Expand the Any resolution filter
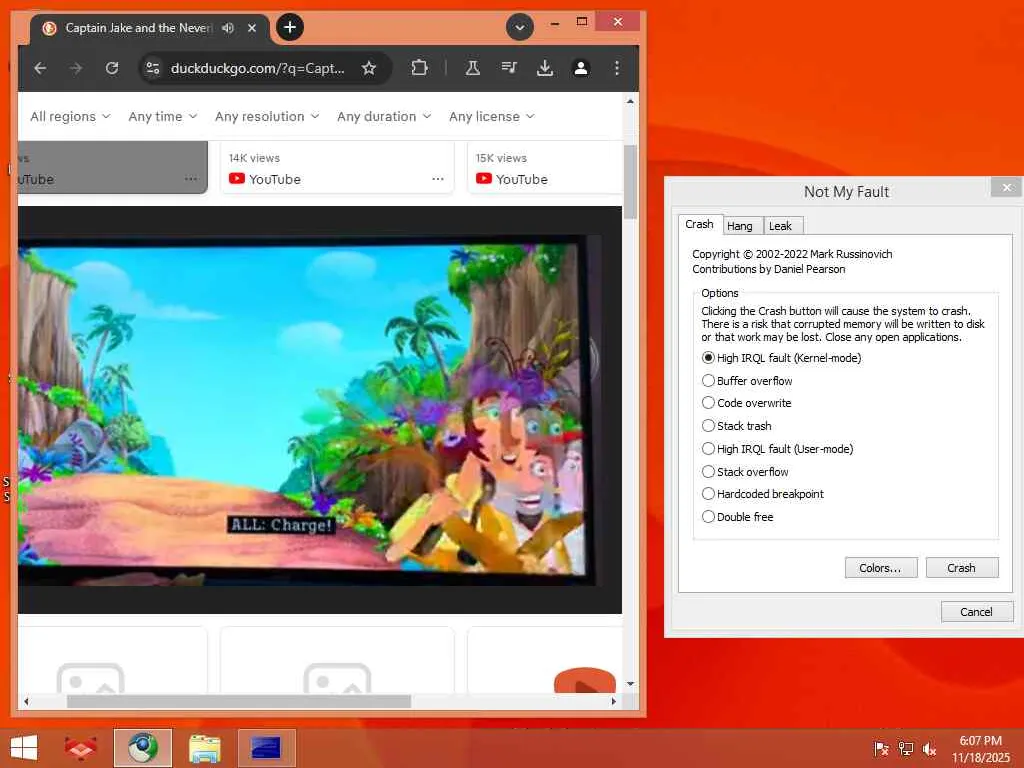 click(x=267, y=116)
